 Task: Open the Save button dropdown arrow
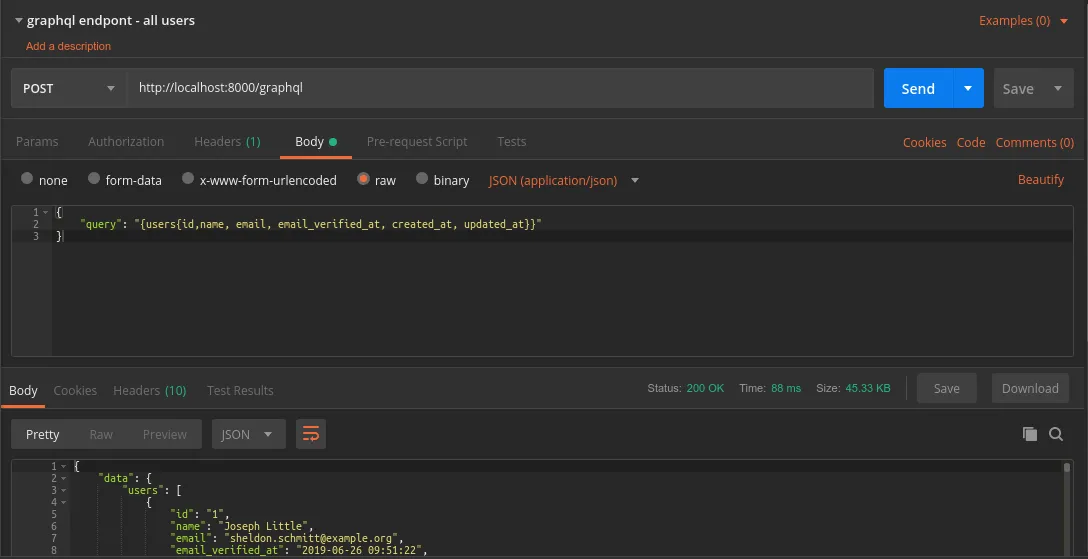pyautogui.click(x=1058, y=89)
